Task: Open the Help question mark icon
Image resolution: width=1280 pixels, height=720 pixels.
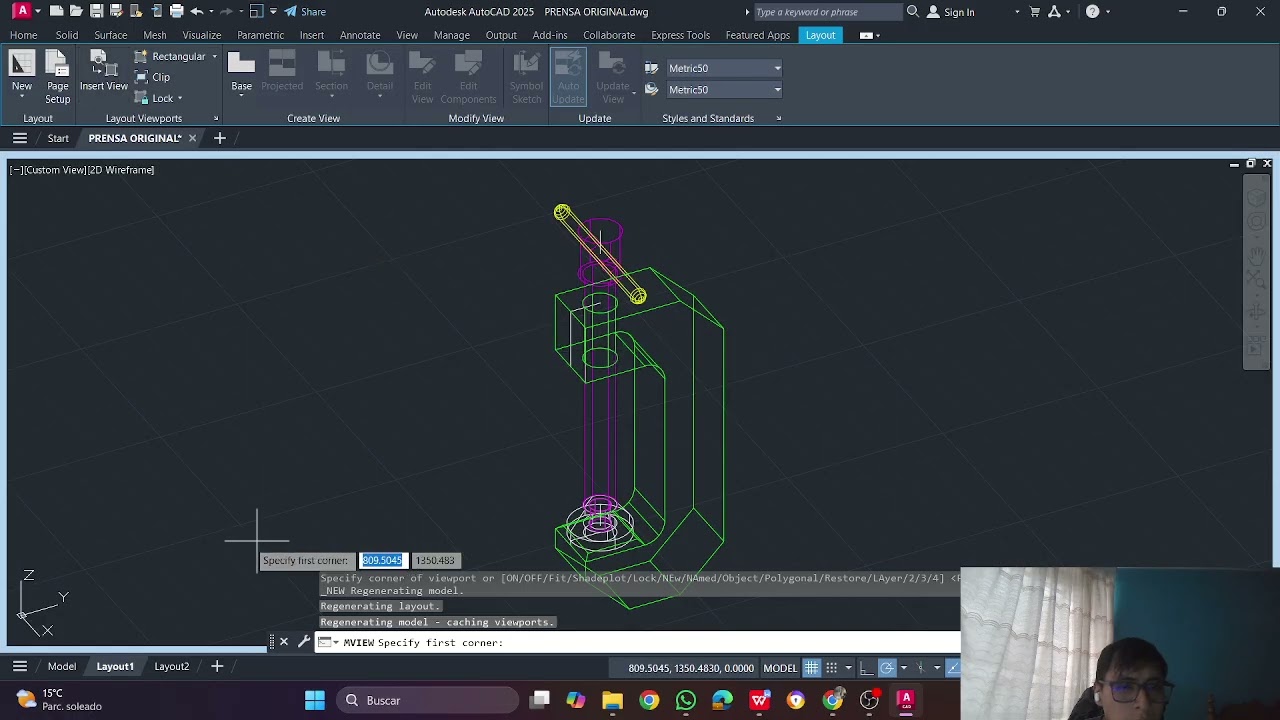Action: pyautogui.click(x=1092, y=12)
